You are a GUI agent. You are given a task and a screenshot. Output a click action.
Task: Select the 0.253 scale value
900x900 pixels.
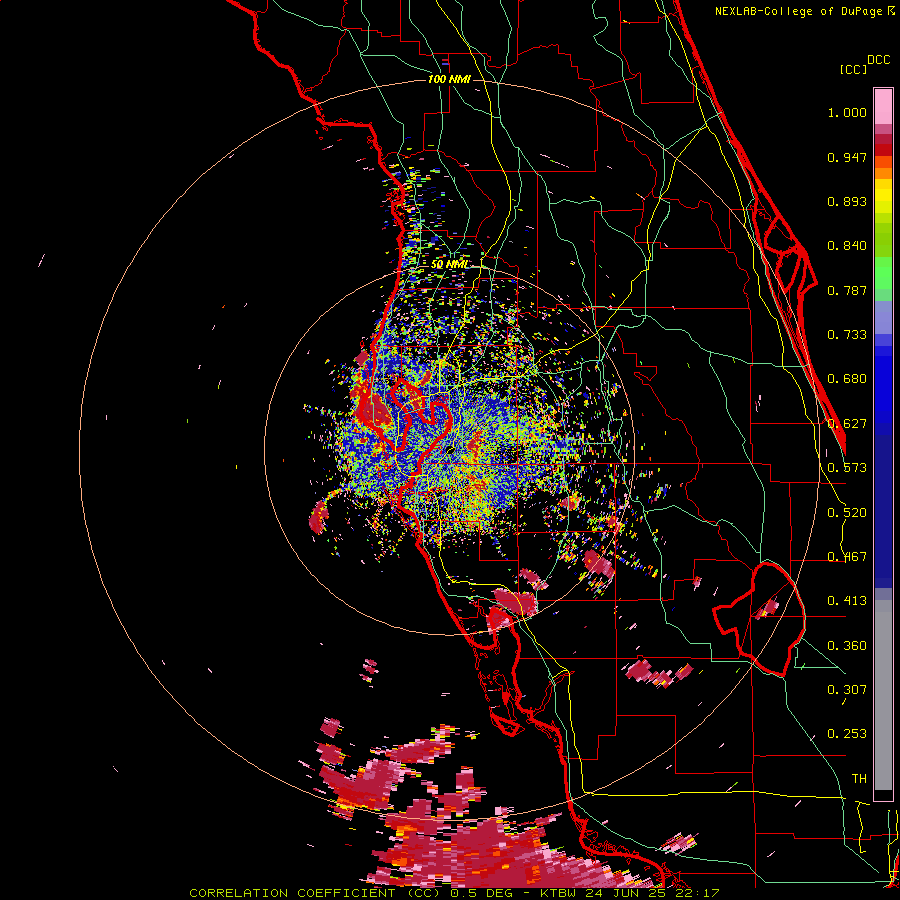847,734
